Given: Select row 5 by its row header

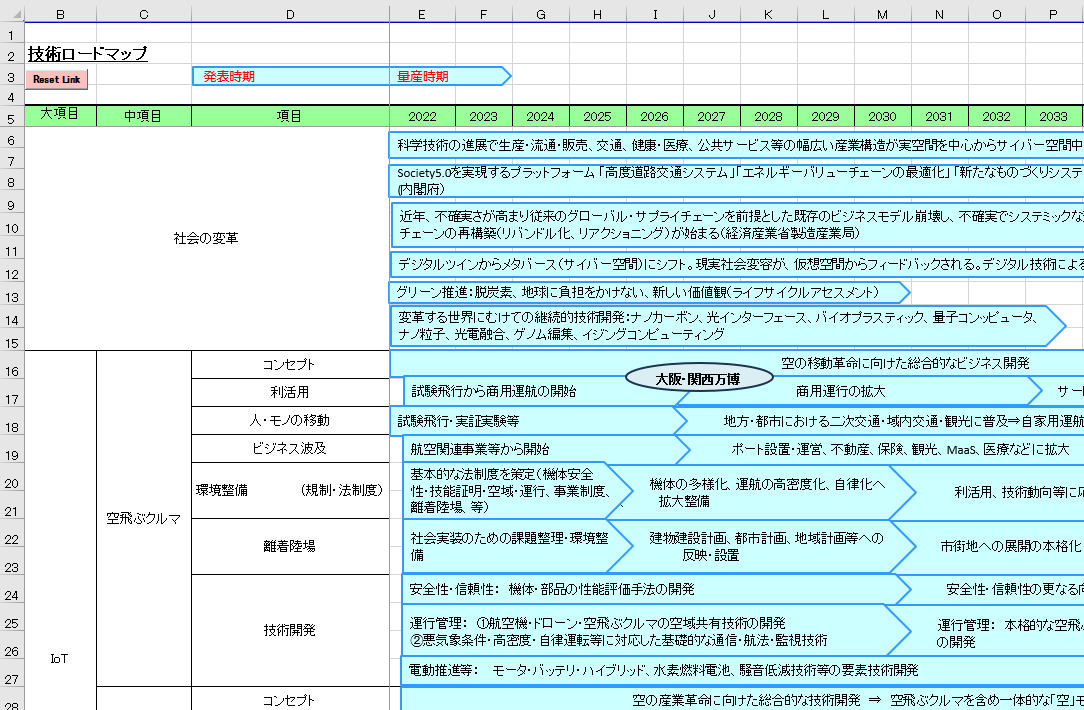Looking at the screenshot, I should tap(9, 115).
